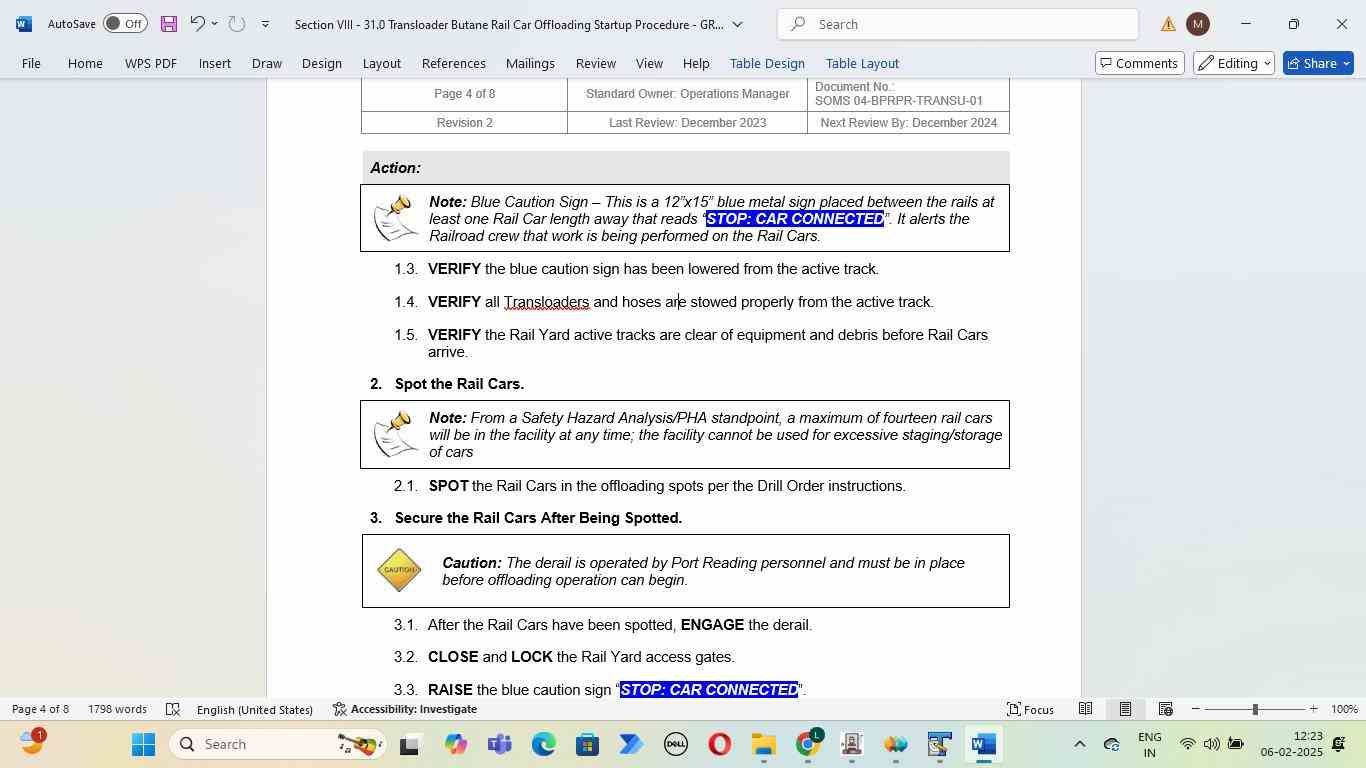Open the Mailings tab
The width and height of the screenshot is (1366, 768).
(x=530, y=63)
